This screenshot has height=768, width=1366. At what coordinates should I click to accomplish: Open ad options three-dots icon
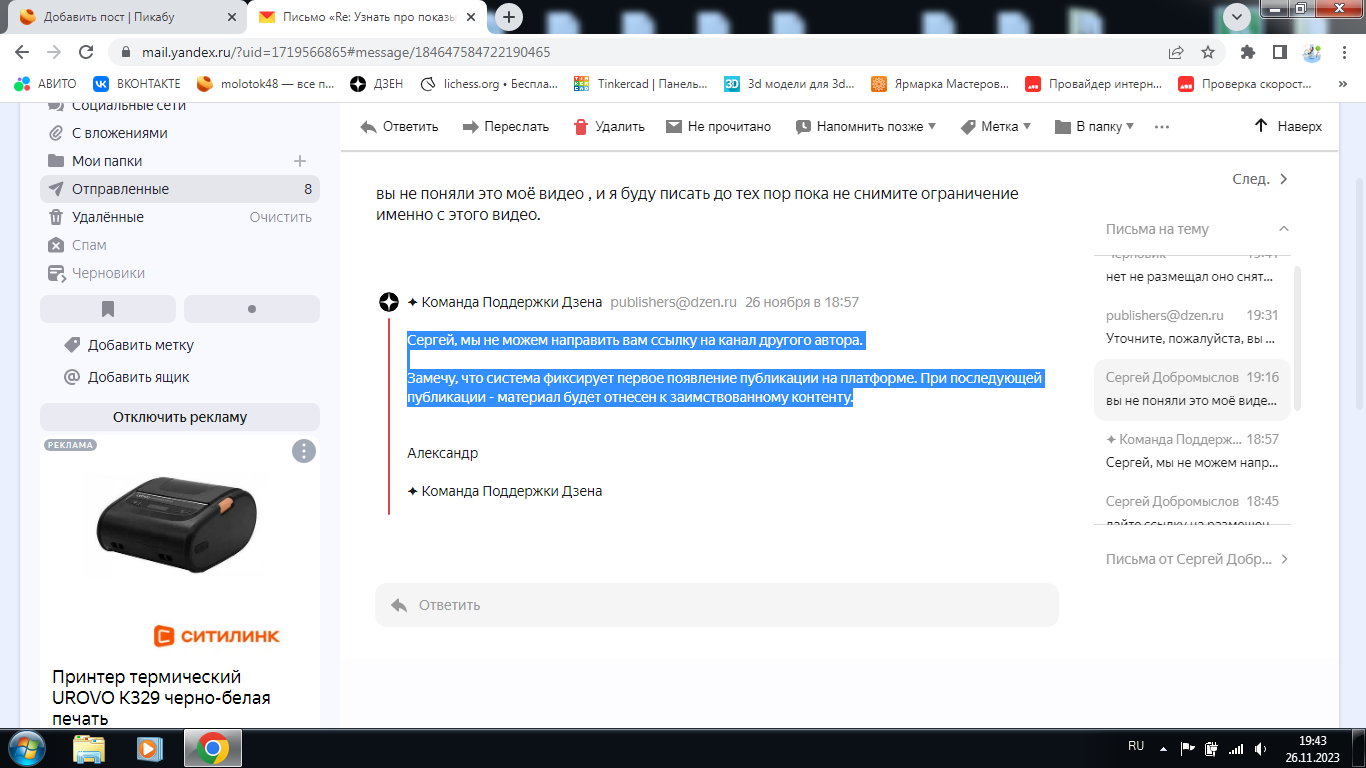pos(304,451)
